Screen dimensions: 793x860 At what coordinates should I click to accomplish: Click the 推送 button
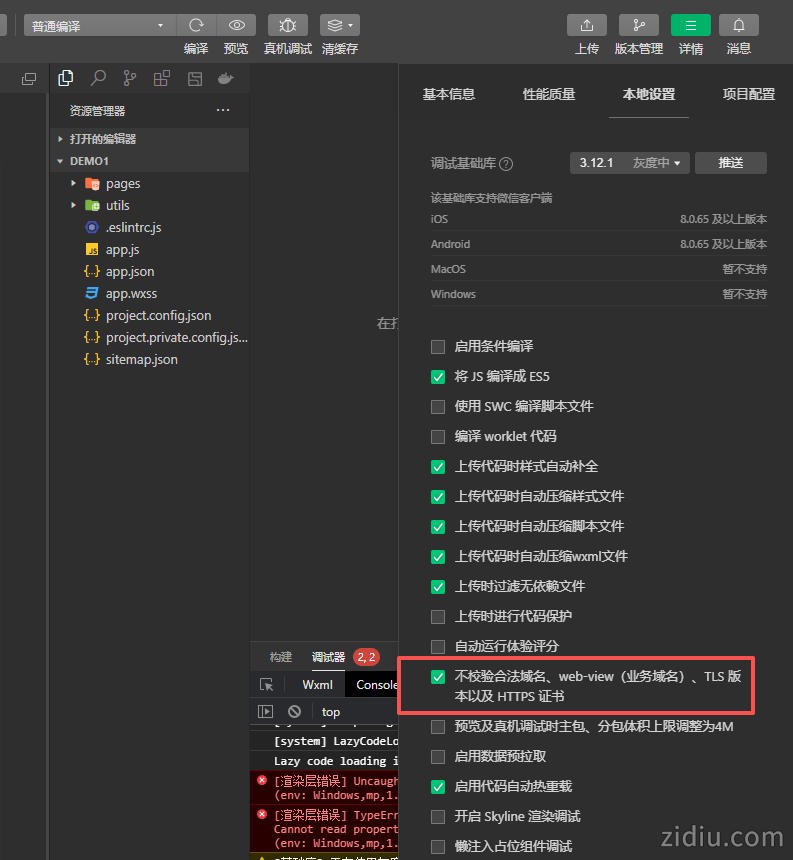[x=730, y=163]
